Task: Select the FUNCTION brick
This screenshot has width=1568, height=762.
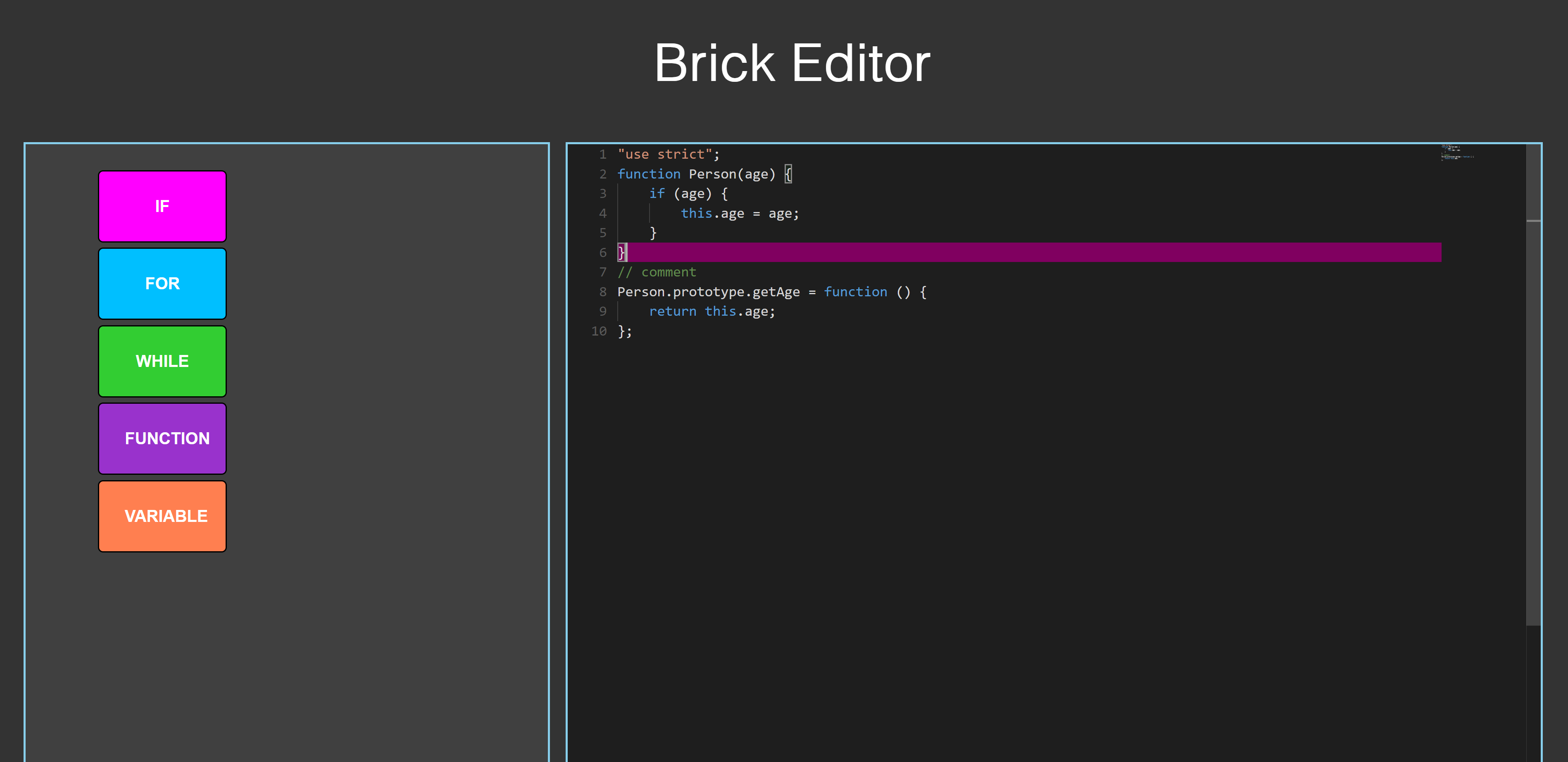Action: pos(162,438)
